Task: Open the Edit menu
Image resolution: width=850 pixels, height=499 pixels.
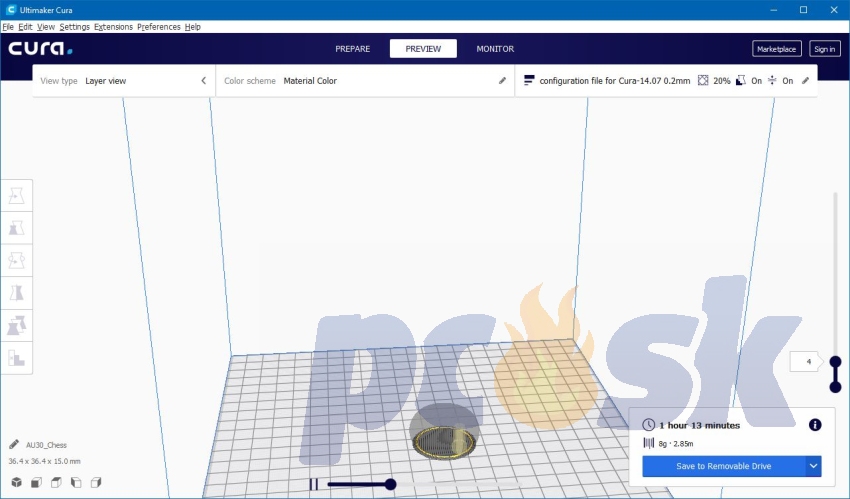Action: 25,27
